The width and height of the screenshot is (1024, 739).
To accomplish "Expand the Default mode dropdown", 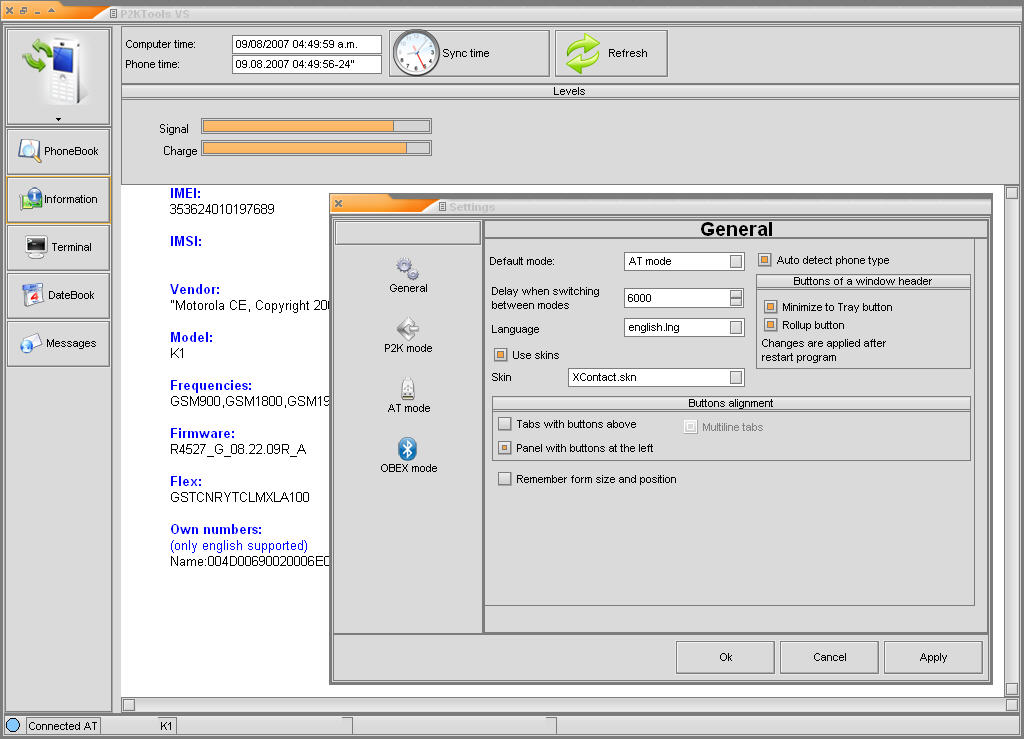I will (x=736, y=261).
